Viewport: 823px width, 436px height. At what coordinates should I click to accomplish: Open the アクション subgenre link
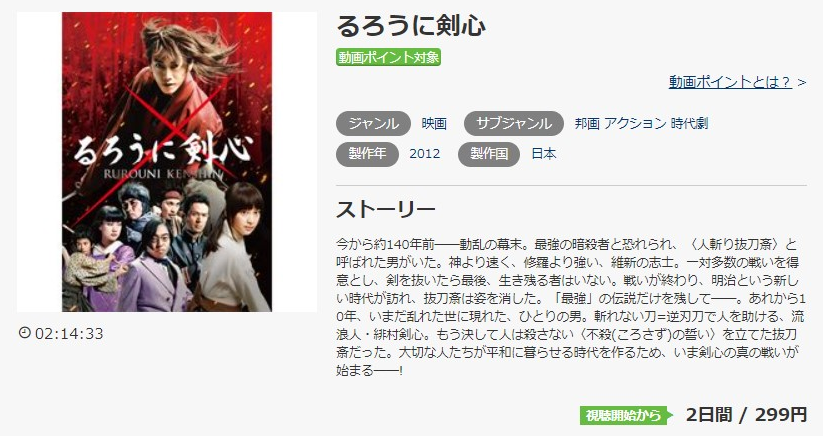[635, 124]
